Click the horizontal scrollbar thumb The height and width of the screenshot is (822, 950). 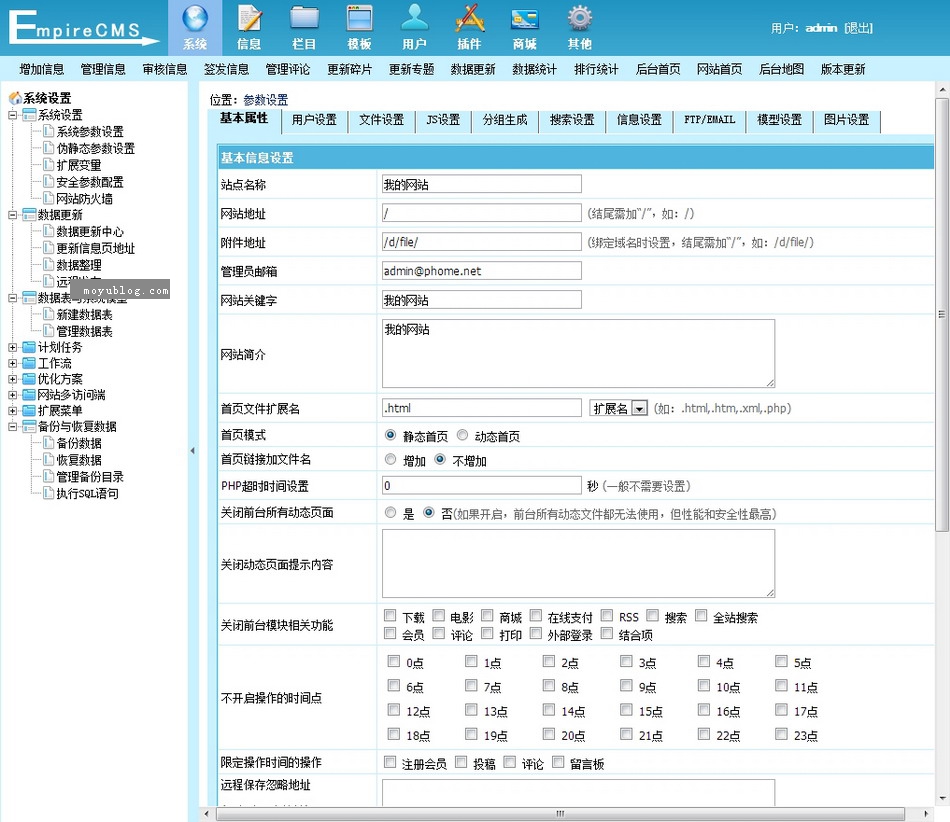coord(560,814)
